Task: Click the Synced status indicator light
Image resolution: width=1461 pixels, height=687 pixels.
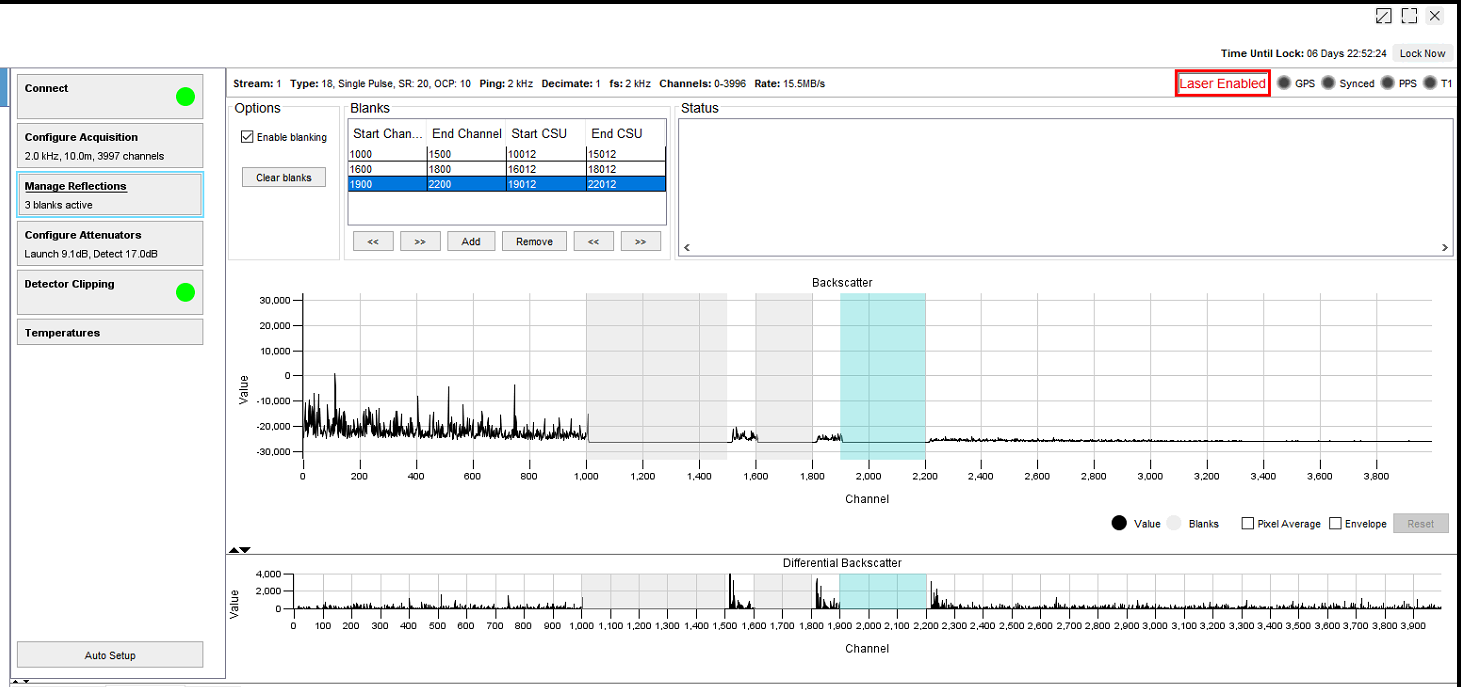Action: point(1328,83)
